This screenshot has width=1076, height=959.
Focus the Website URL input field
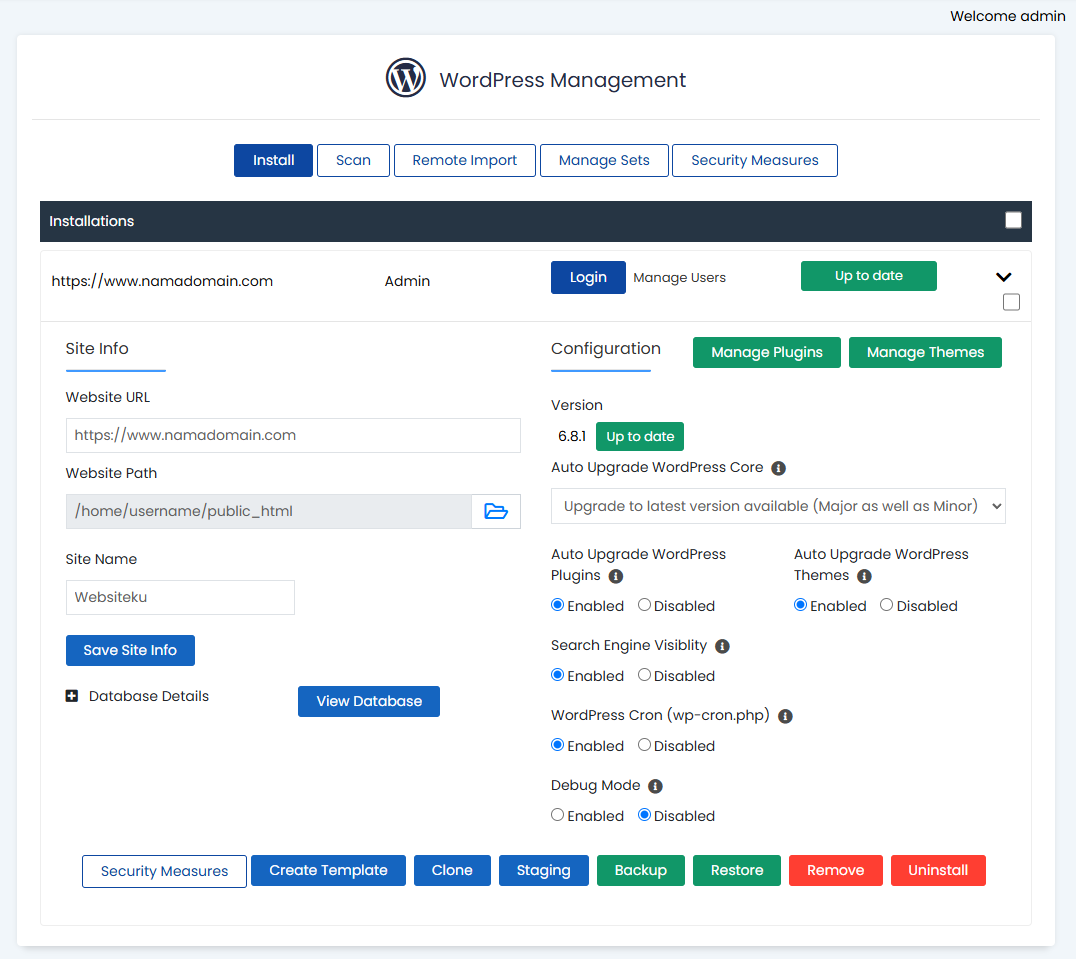293,436
